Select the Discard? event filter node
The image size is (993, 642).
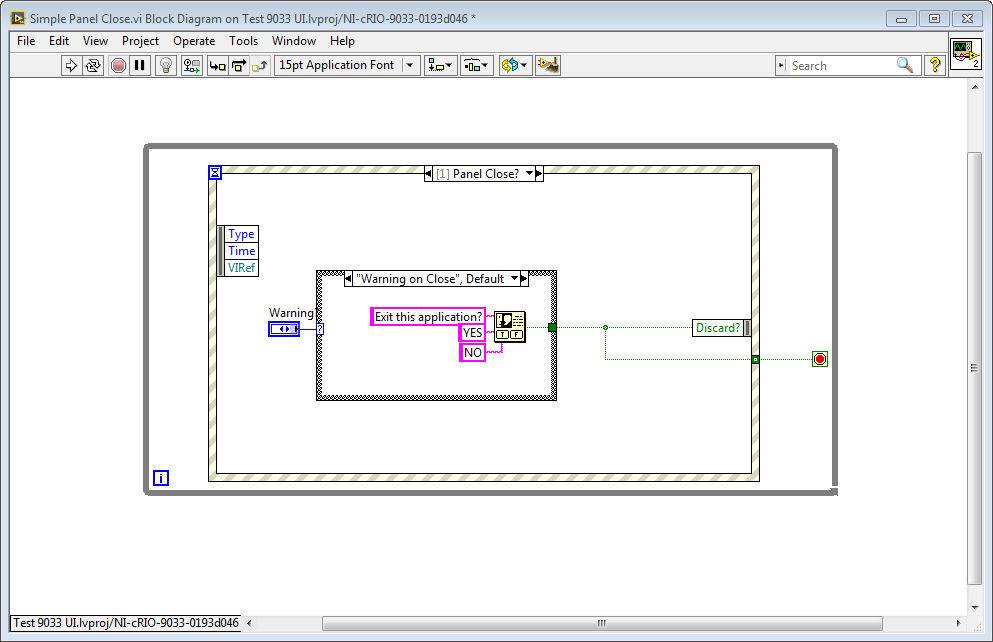pos(720,328)
